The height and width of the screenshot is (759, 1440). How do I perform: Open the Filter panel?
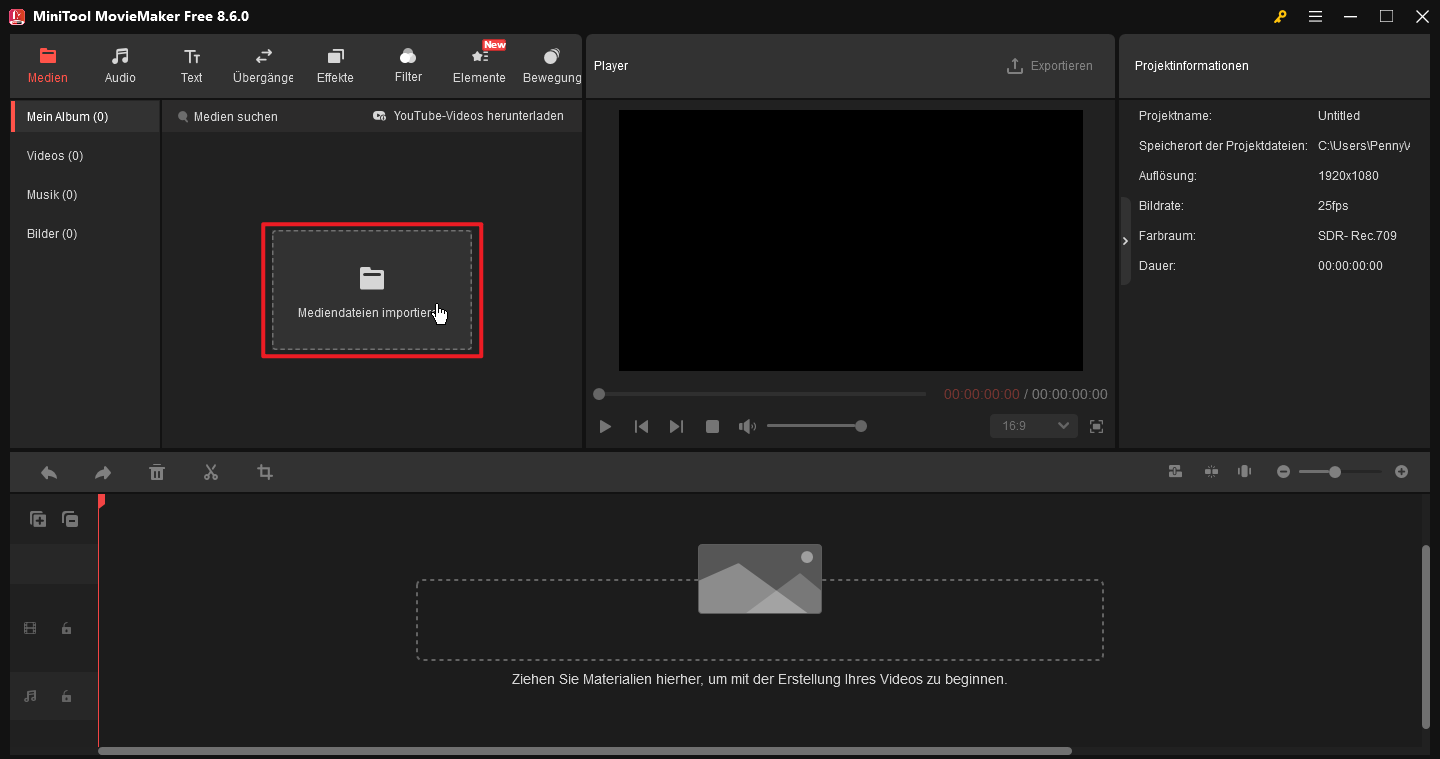(408, 65)
